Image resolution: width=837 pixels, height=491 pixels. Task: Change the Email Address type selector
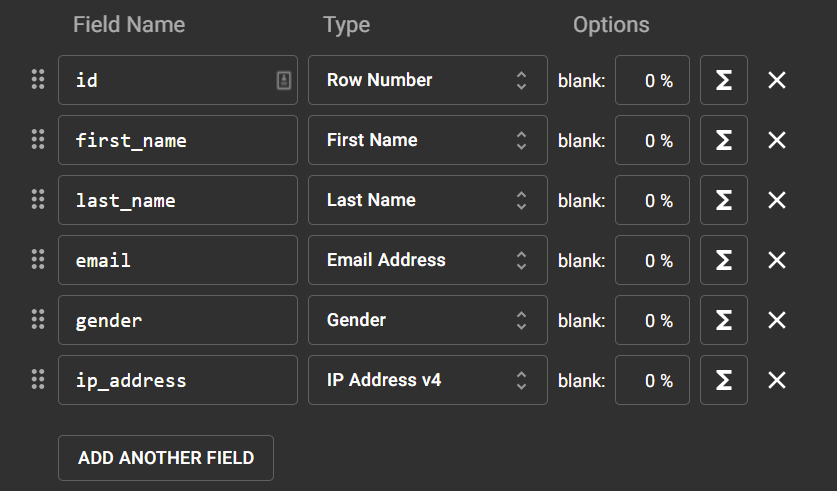[427, 260]
